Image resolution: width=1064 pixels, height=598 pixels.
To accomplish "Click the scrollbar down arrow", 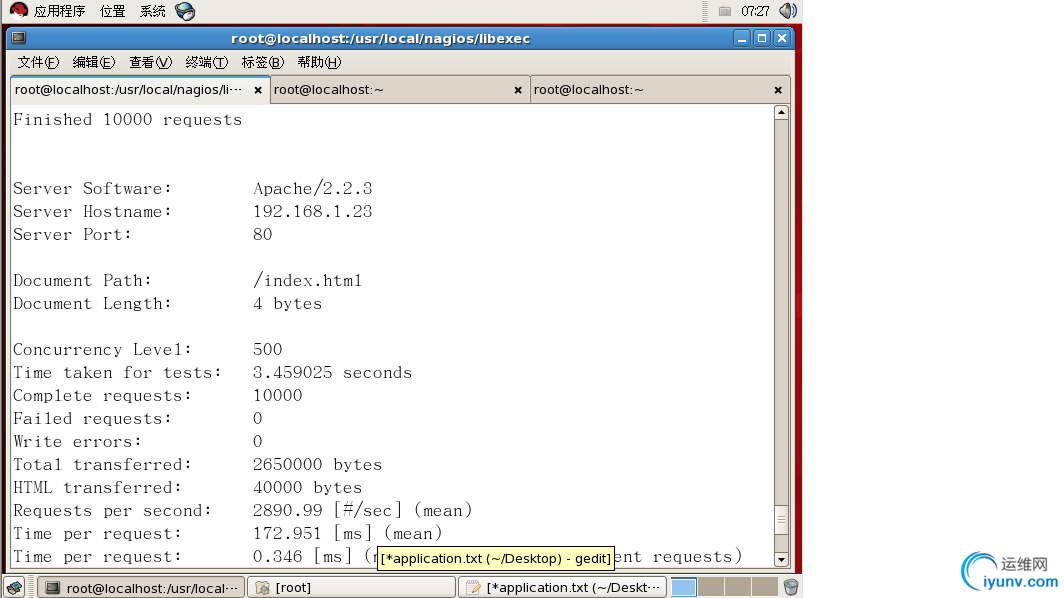I will 781,560.
